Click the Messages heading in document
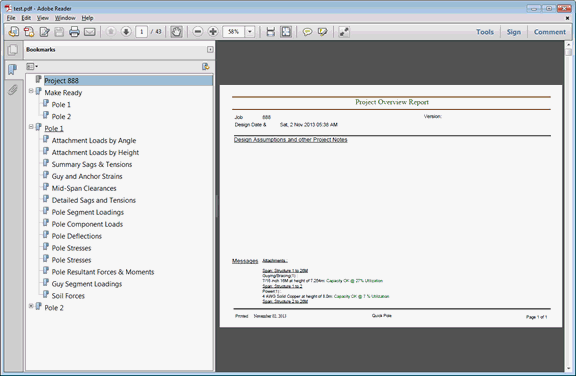The height and width of the screenshot is (376, 576). pyautogui.click(x=245, y=261)
